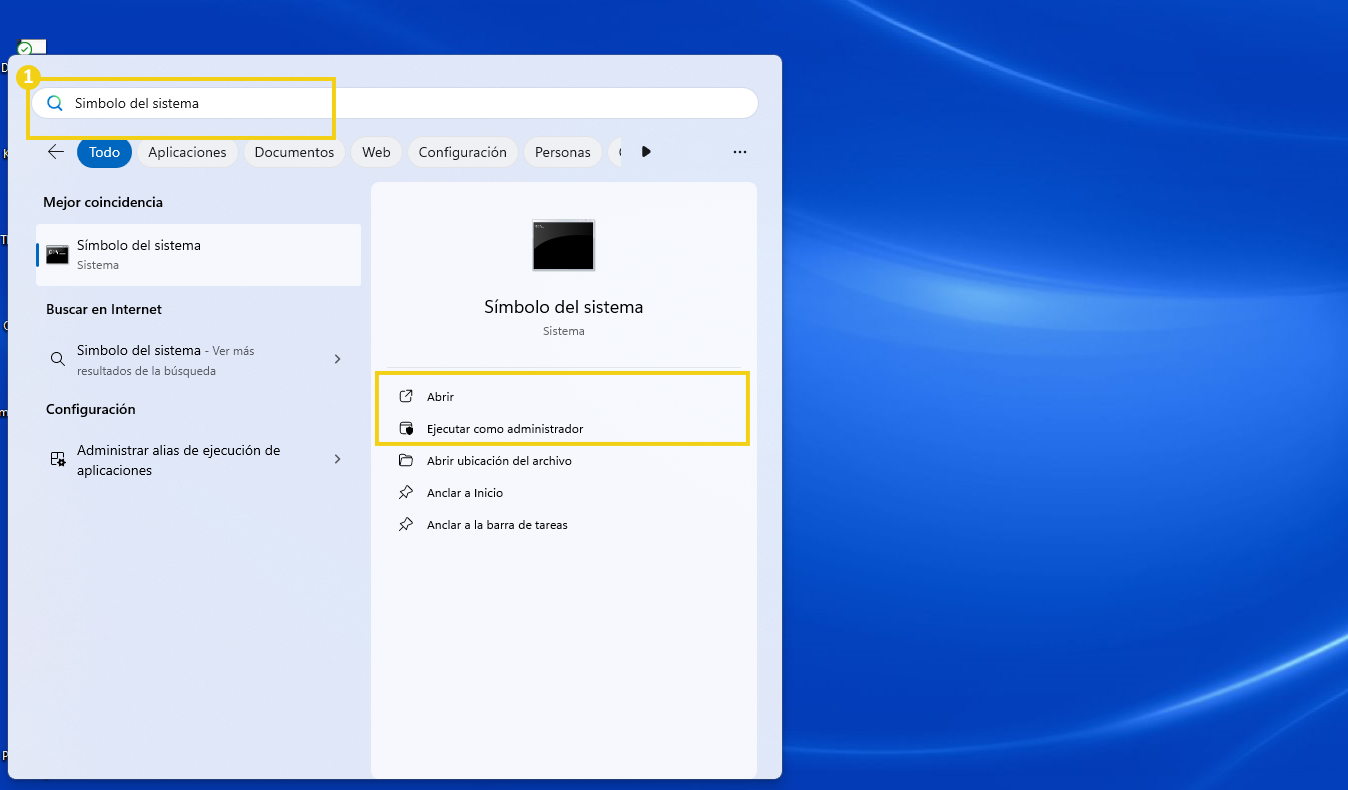Click the pin icon for Anclar a Inicio
This screenshot has height=790, width=1348.
click(x=406, y=492)
